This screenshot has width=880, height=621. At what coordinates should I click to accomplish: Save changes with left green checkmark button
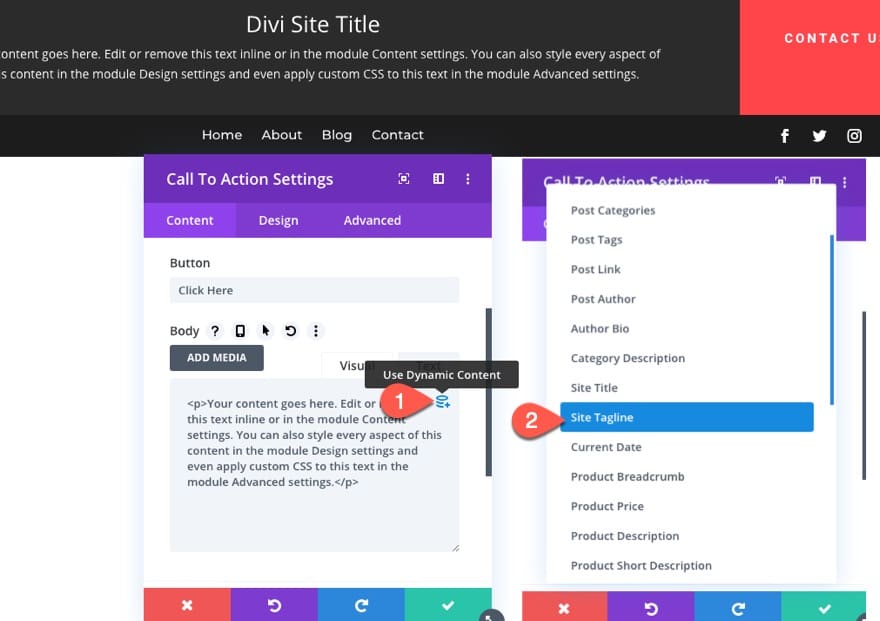tap(448, 605)
